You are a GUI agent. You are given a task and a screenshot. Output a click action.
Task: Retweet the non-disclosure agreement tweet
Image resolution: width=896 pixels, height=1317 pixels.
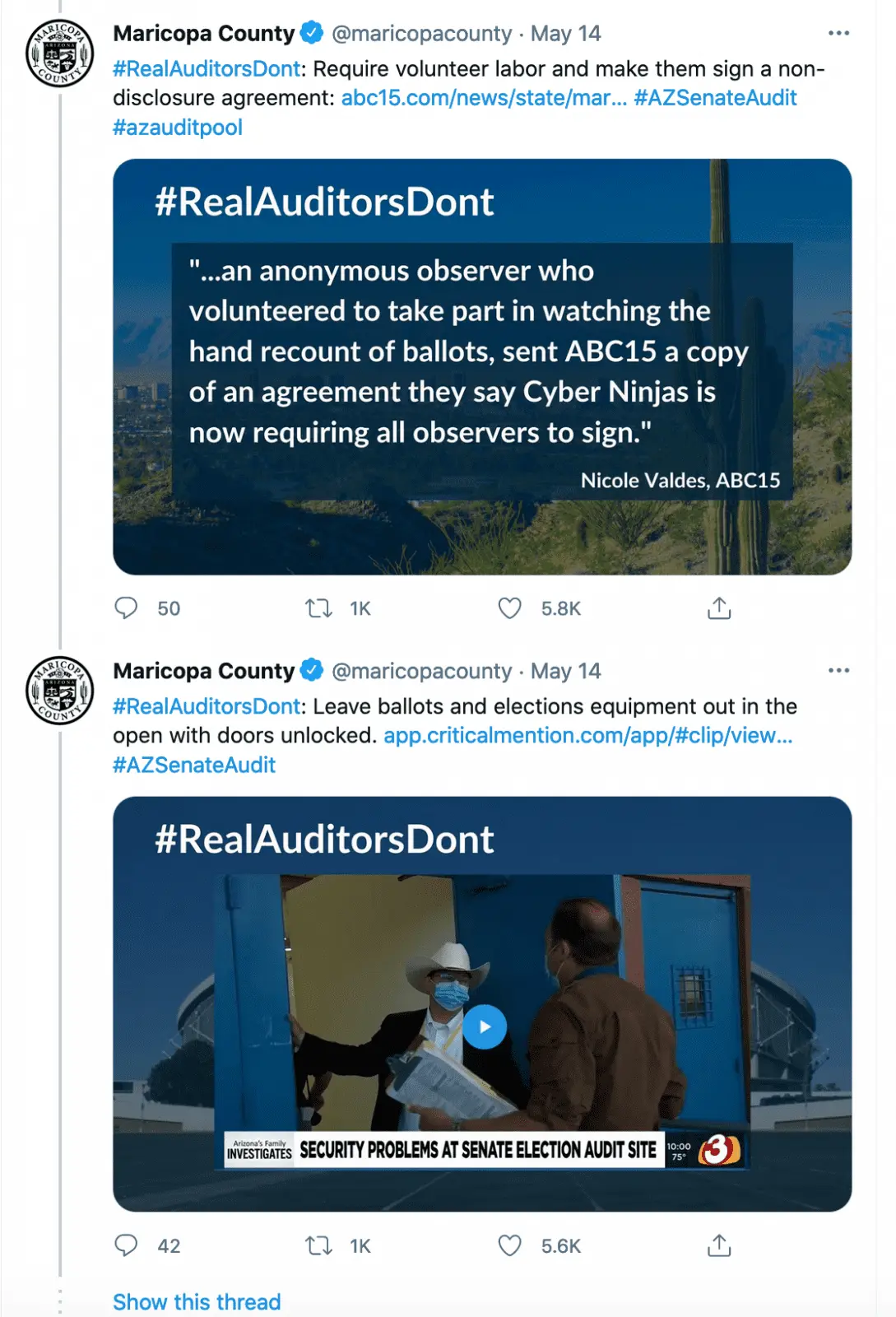point(318,608)
